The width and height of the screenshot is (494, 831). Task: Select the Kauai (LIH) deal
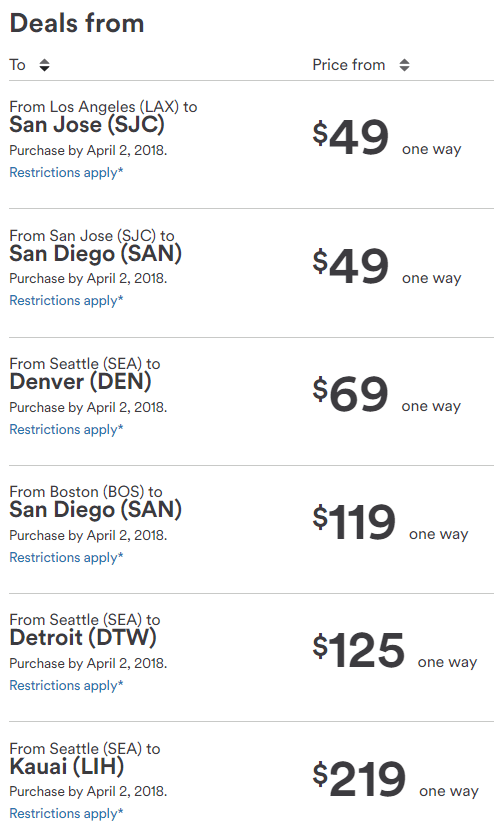67,766
